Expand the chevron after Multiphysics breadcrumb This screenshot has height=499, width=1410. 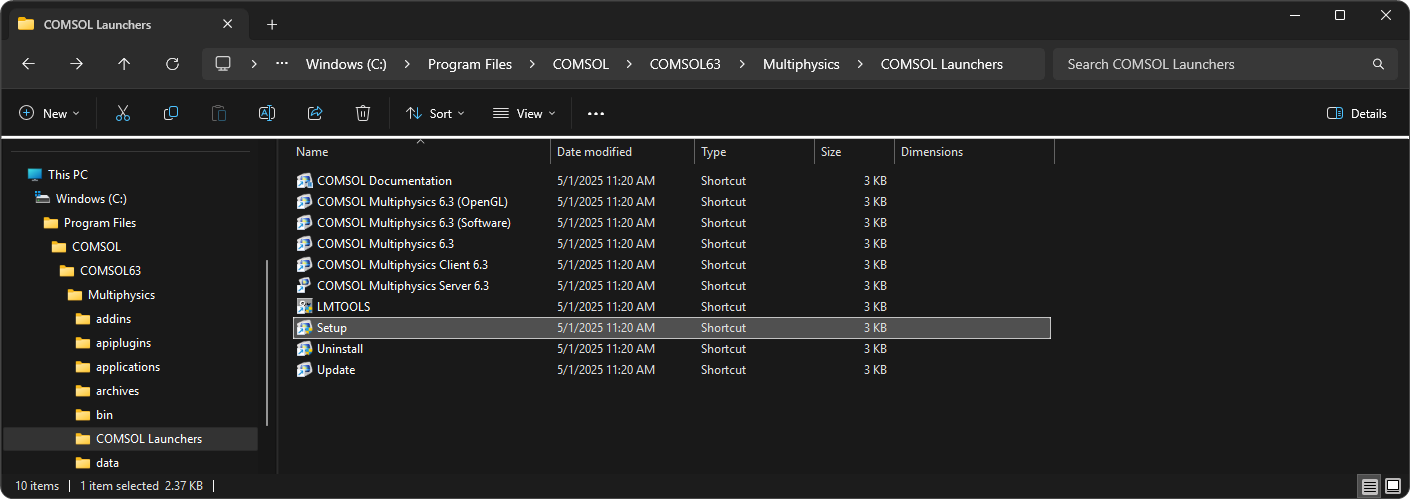[x=860, y=64]
